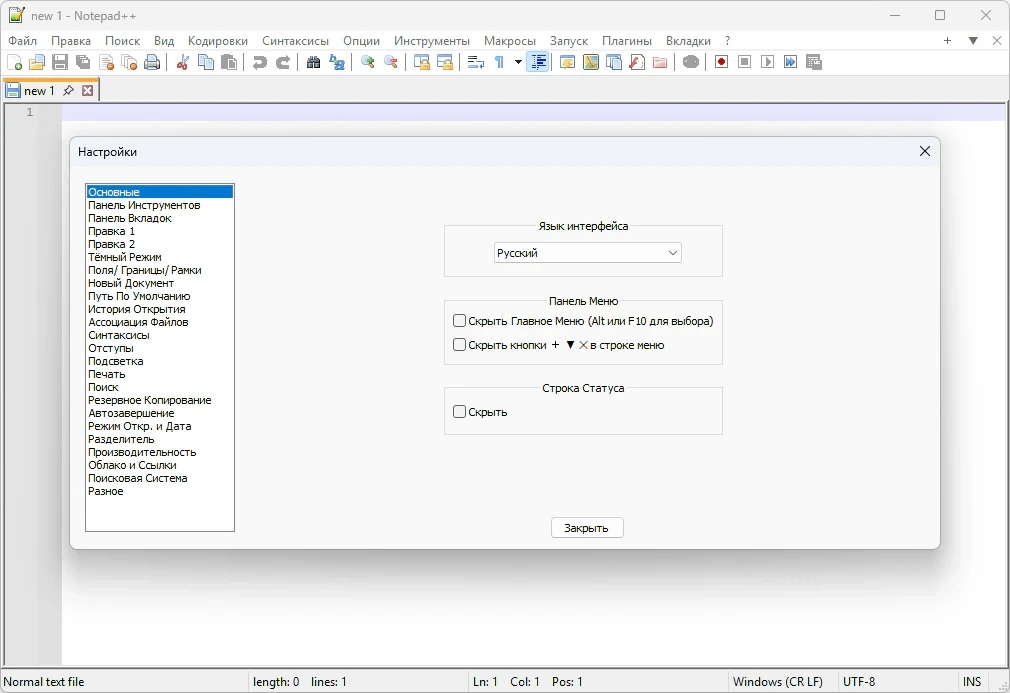Screen dimensions: 1010x693
Task: Save the document using the floppy icon
Action: click(60, 62)
